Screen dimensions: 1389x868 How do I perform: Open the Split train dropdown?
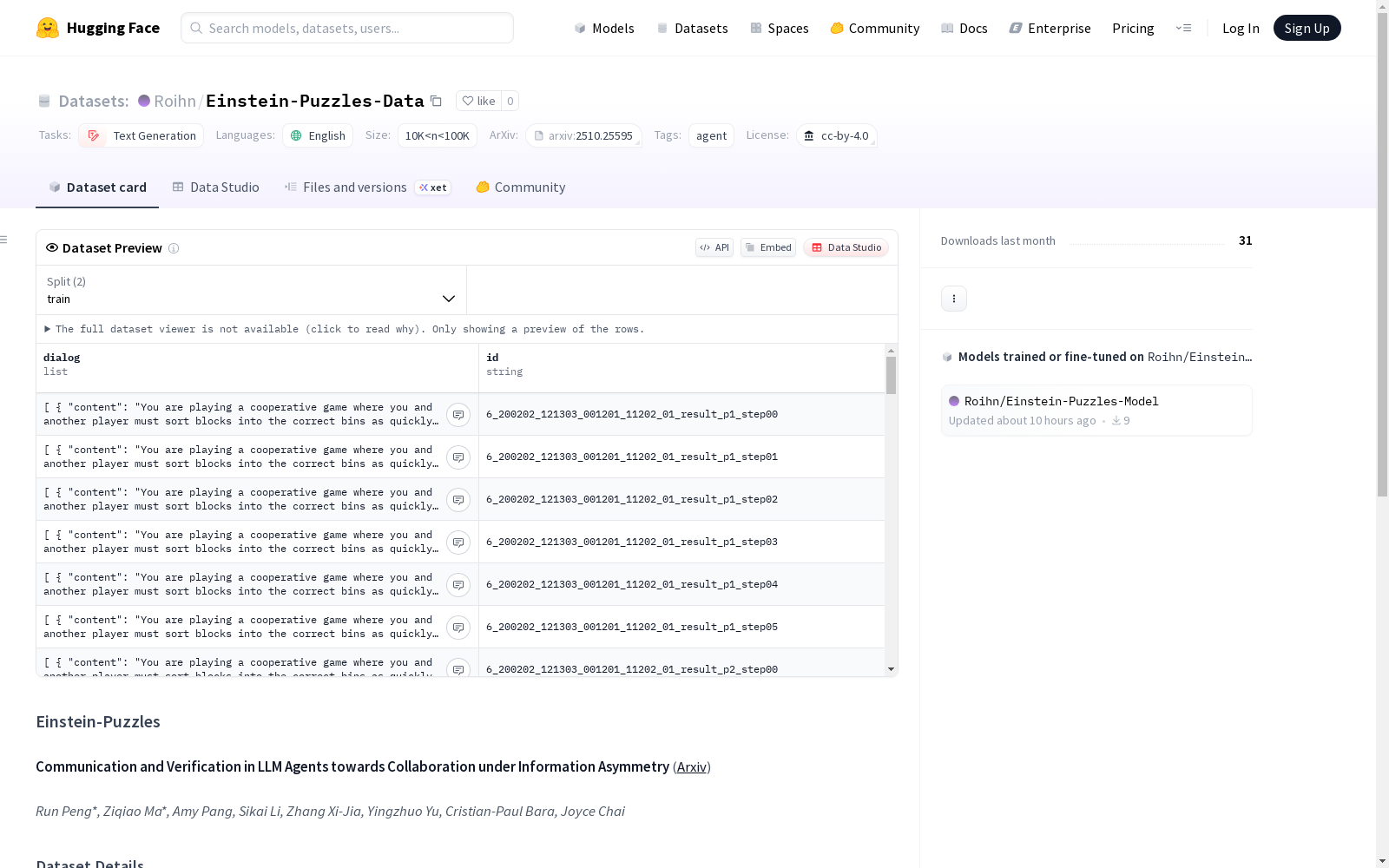251,290
